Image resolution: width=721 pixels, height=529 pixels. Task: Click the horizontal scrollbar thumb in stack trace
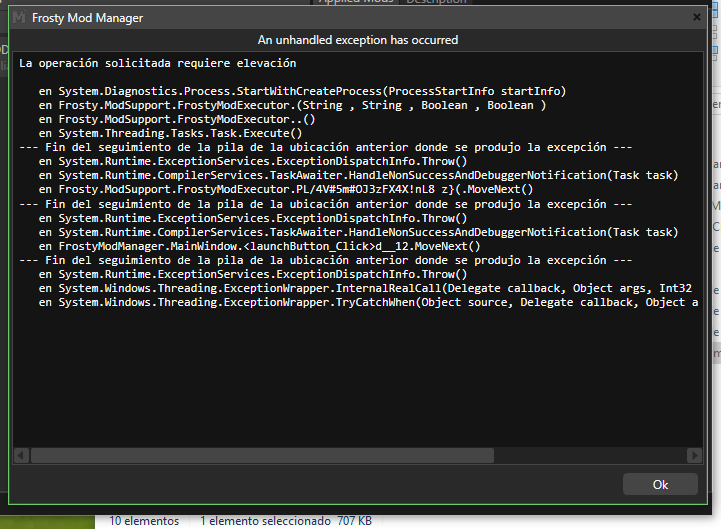click(262, 455)
